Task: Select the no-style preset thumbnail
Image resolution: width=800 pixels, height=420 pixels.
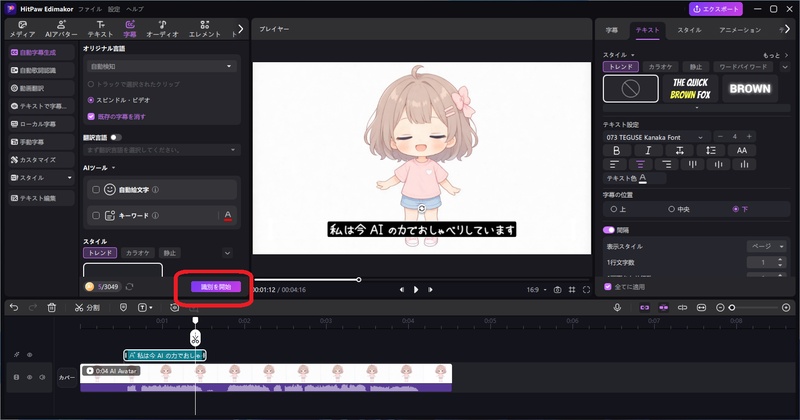Action: (x=631, y=89)
